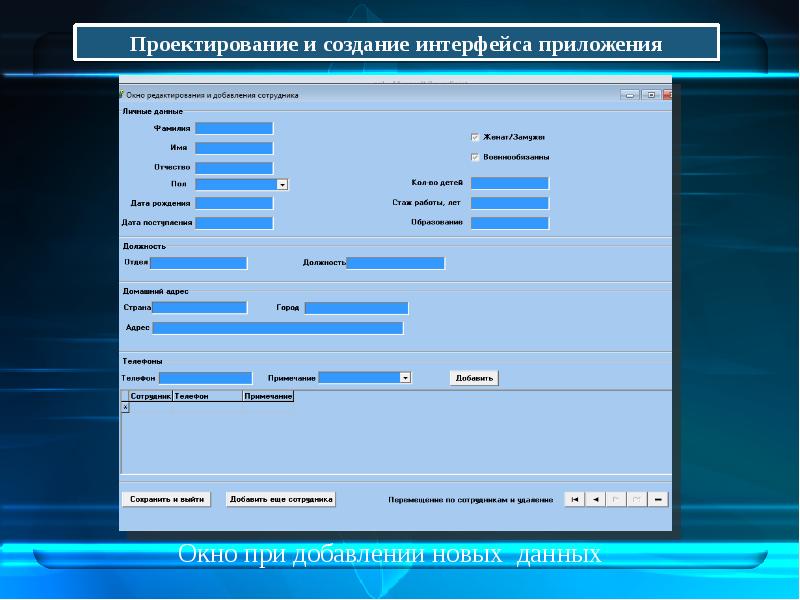Image resolution: width=800 pixels, height=600 pixels.
Task: Select the Телефон column header
Action: [x=207, y=397]
